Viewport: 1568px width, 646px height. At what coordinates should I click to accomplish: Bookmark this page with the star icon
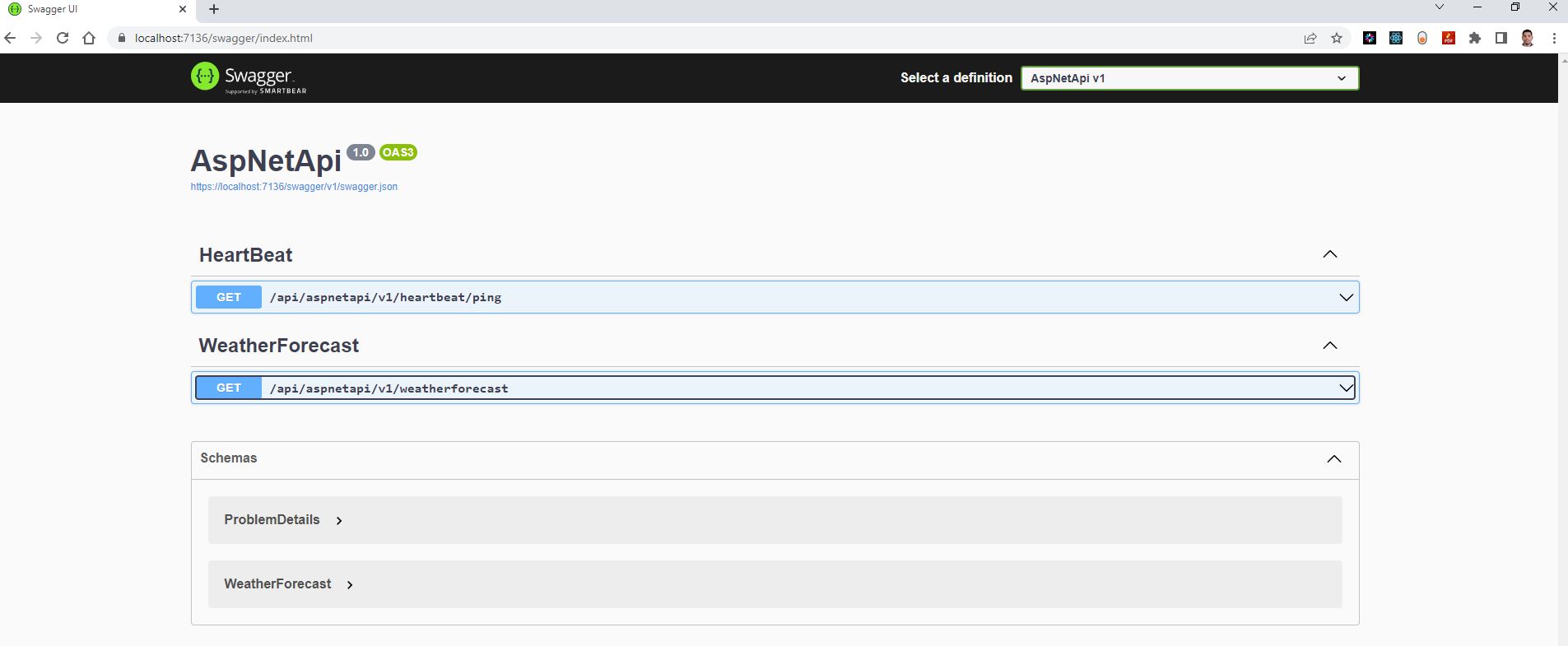click(x=1337, y=38)
